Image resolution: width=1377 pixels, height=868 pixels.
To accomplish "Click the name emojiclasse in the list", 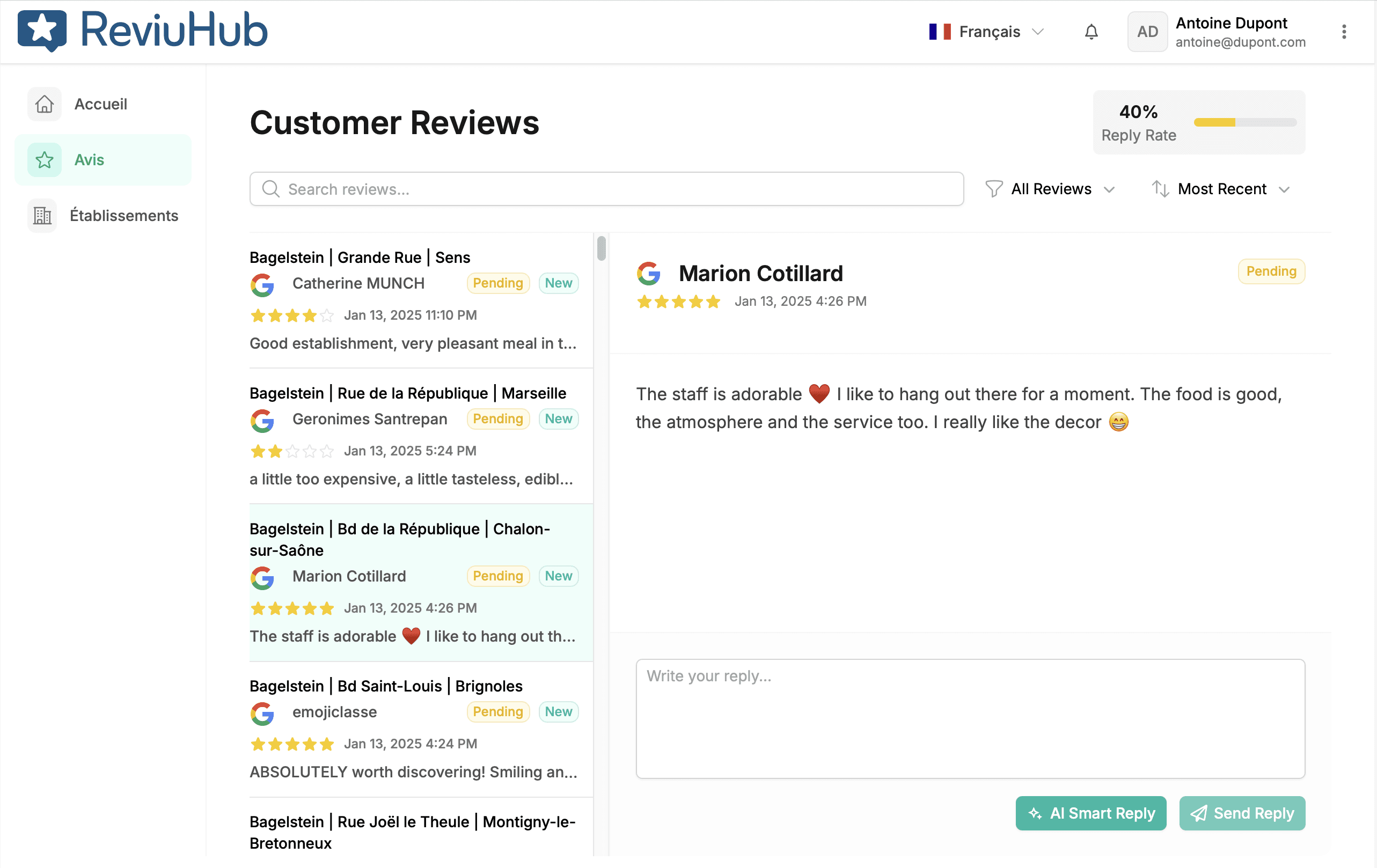I will [x=334, y=712].
